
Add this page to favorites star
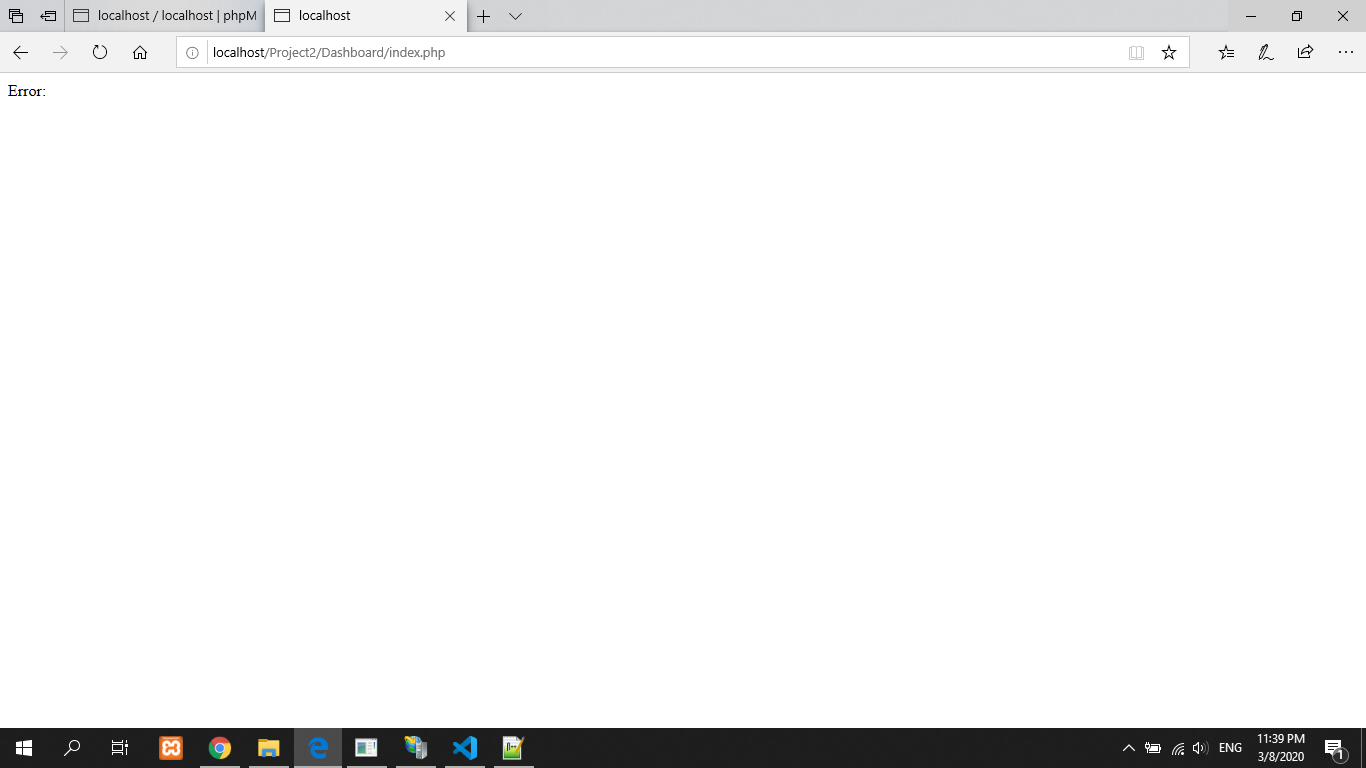click(1169, 53)
